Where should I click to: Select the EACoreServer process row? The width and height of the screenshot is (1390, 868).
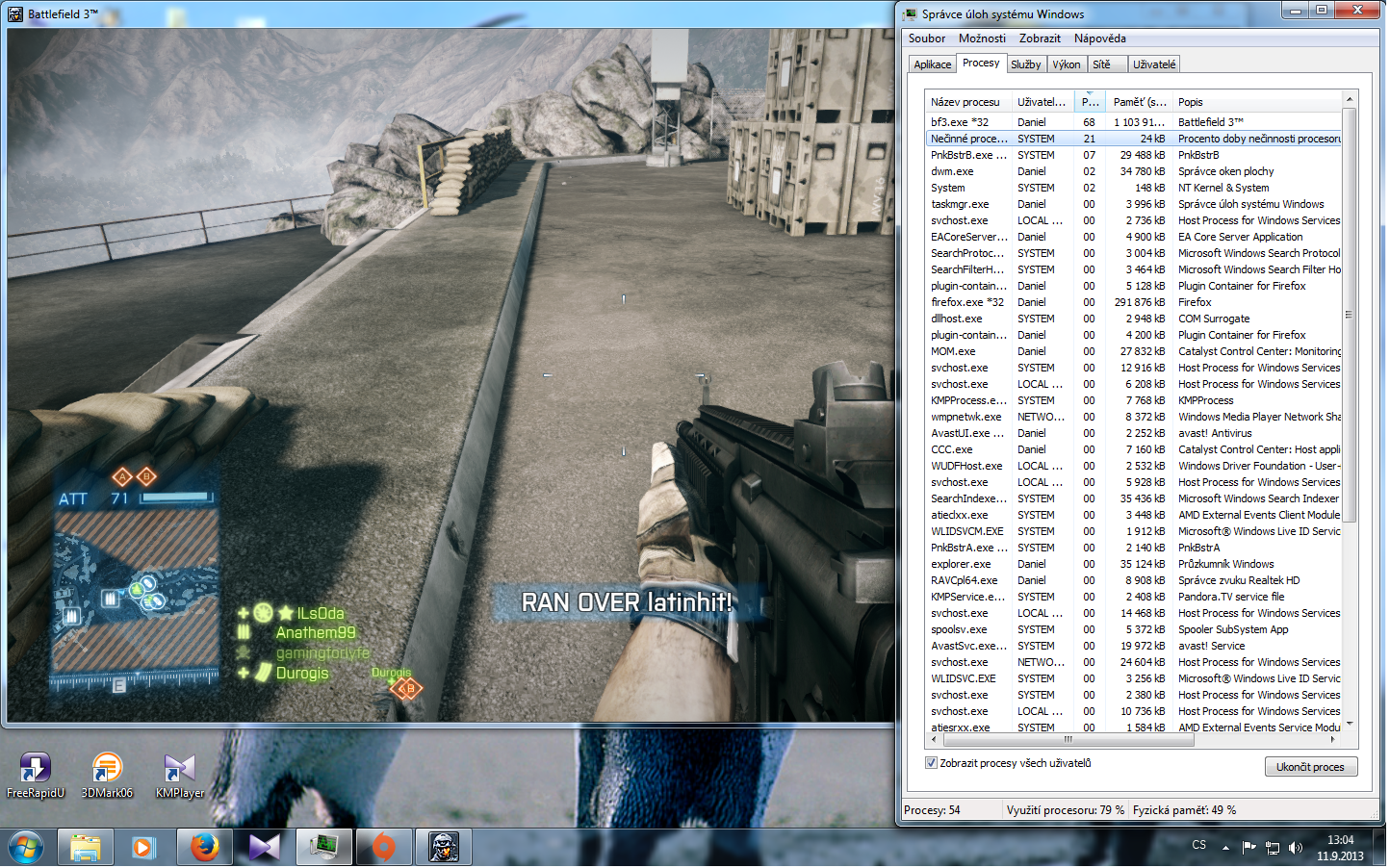tap(1133, 237)
